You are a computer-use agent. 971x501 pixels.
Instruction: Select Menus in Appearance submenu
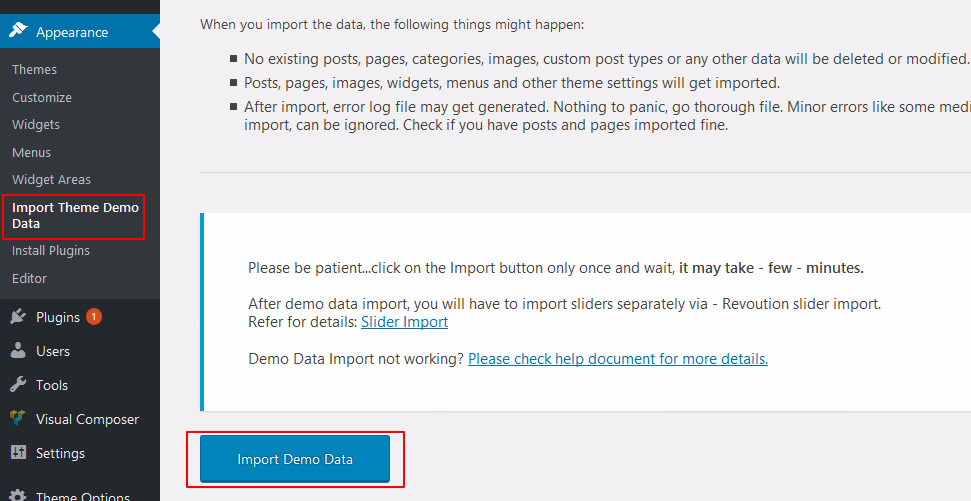pyautogui.click(x=31, y=152)
